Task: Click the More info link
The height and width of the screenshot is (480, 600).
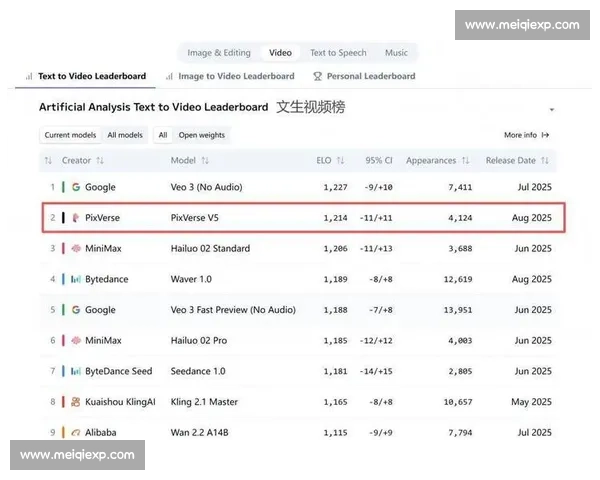Action: pos(526,135)
